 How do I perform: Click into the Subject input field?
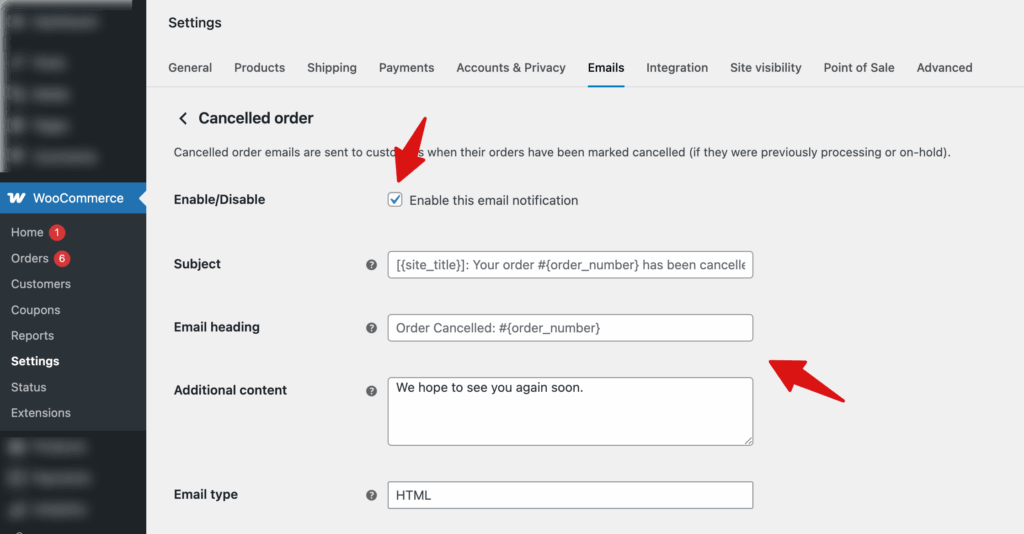pyautogui.click(x=570, y=264)
